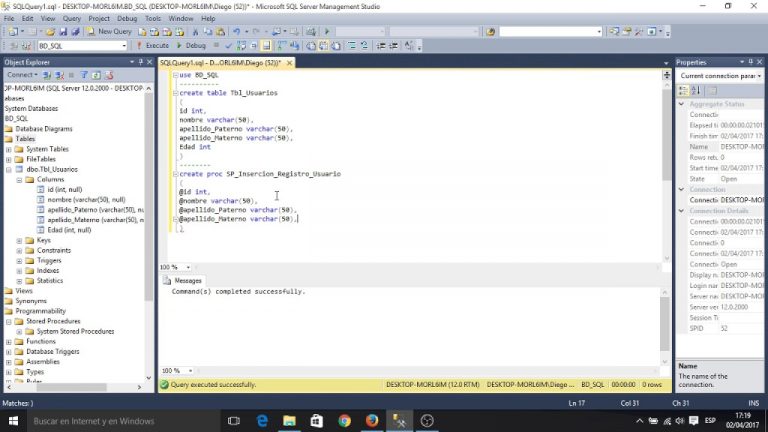The image size is (768, 432).
Task: Click the Save All icon
Action: click(75, 32)
